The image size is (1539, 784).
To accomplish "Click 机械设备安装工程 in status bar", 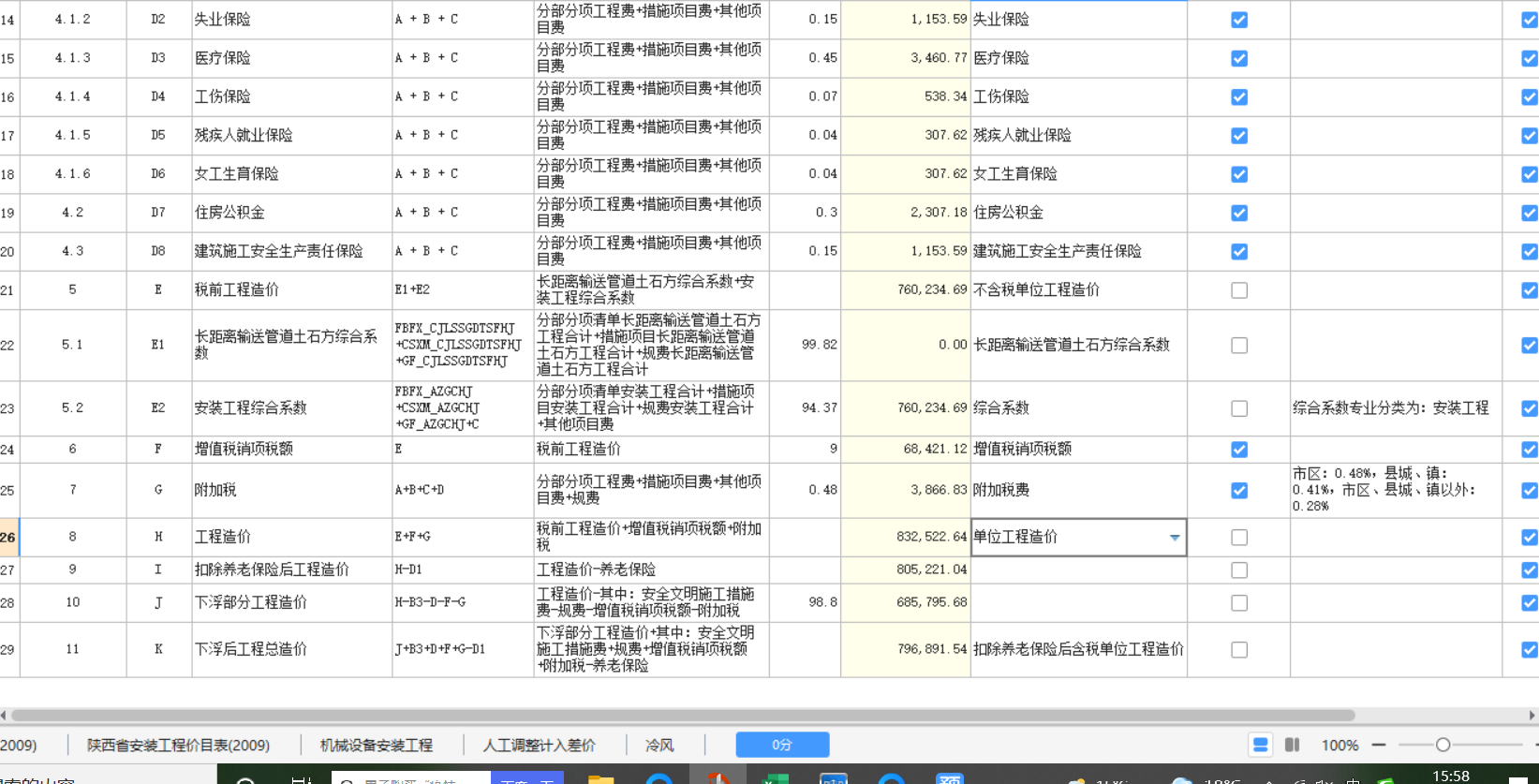I will pyautogui.click(x=377, y=746).
